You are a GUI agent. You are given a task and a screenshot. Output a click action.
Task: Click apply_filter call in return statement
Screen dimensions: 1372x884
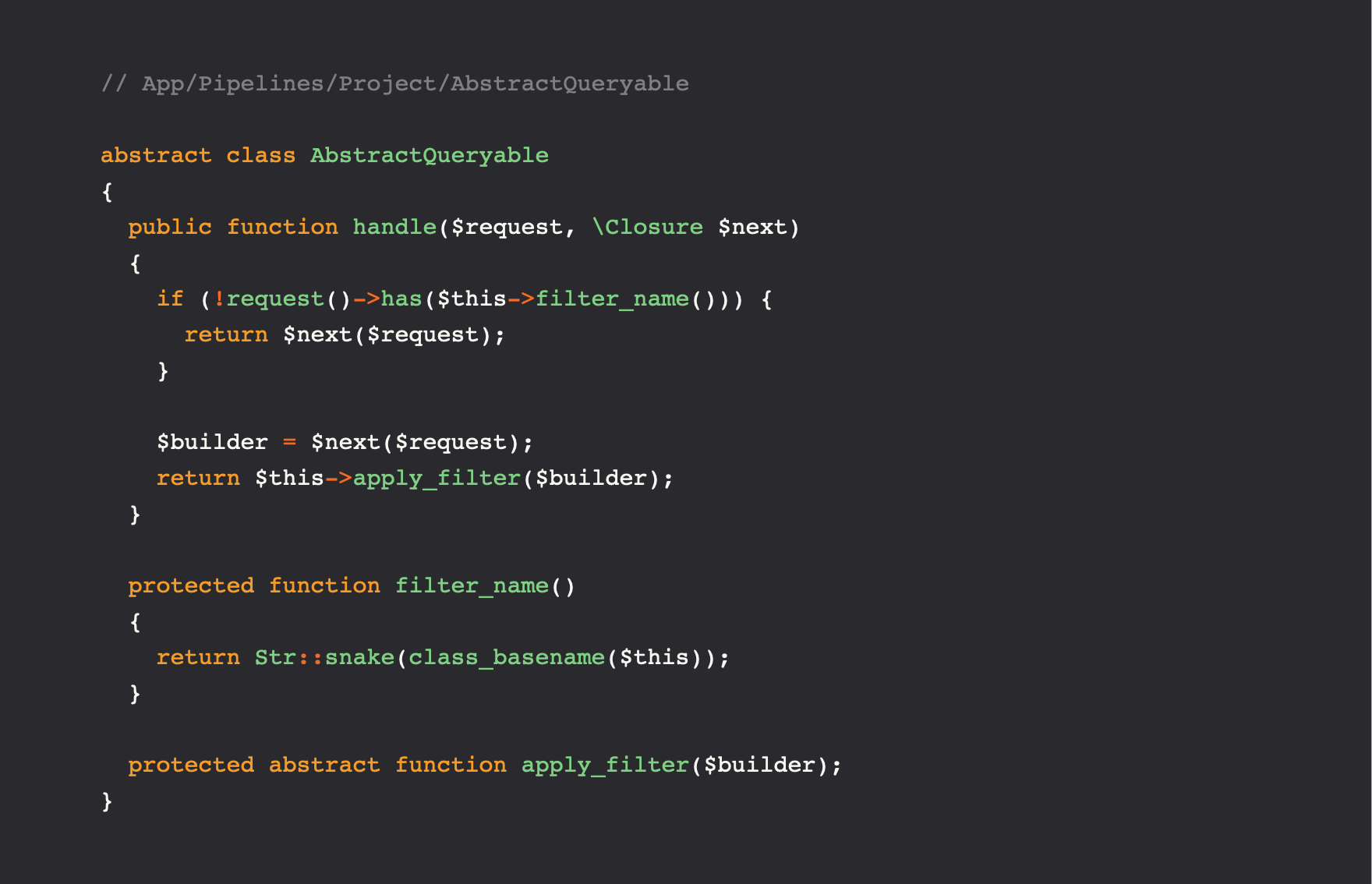click(x=437, y=478)
